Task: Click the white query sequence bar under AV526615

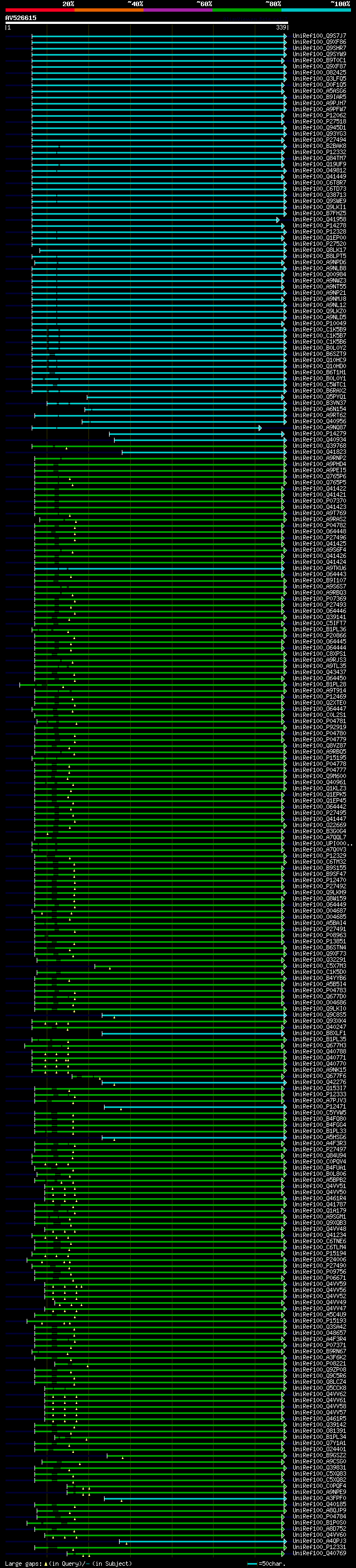Action: pyautogui.click(x=147, y=22)
